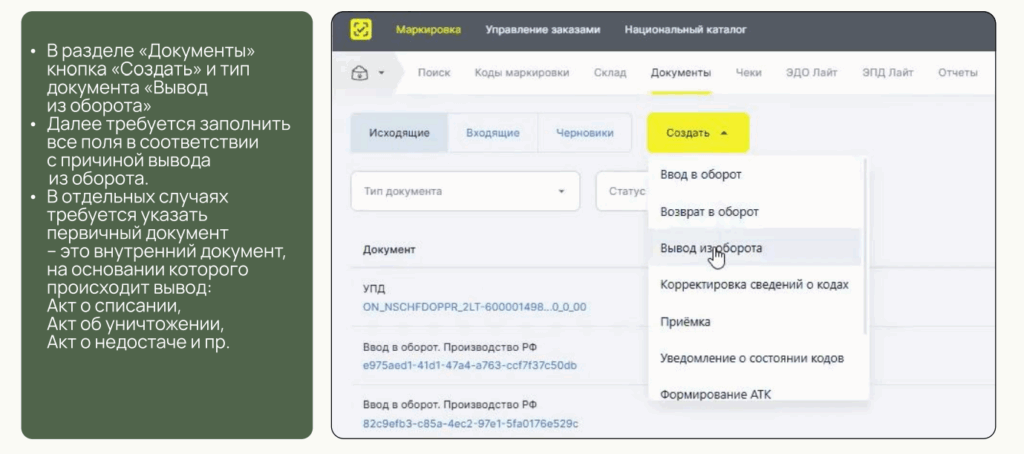Switch to the Склад tab
The width and height of the screenshot is (1024, 454).
[x=610, y=73]
